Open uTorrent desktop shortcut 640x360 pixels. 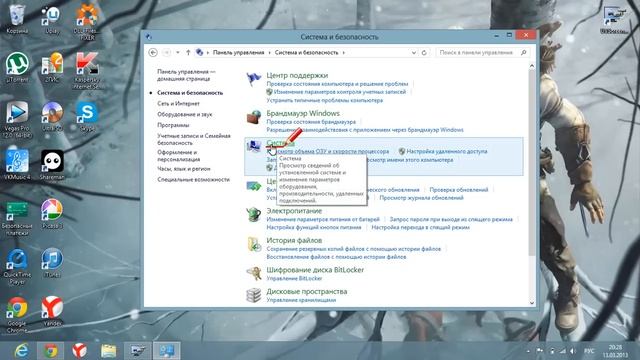click(x=17, y=67)
